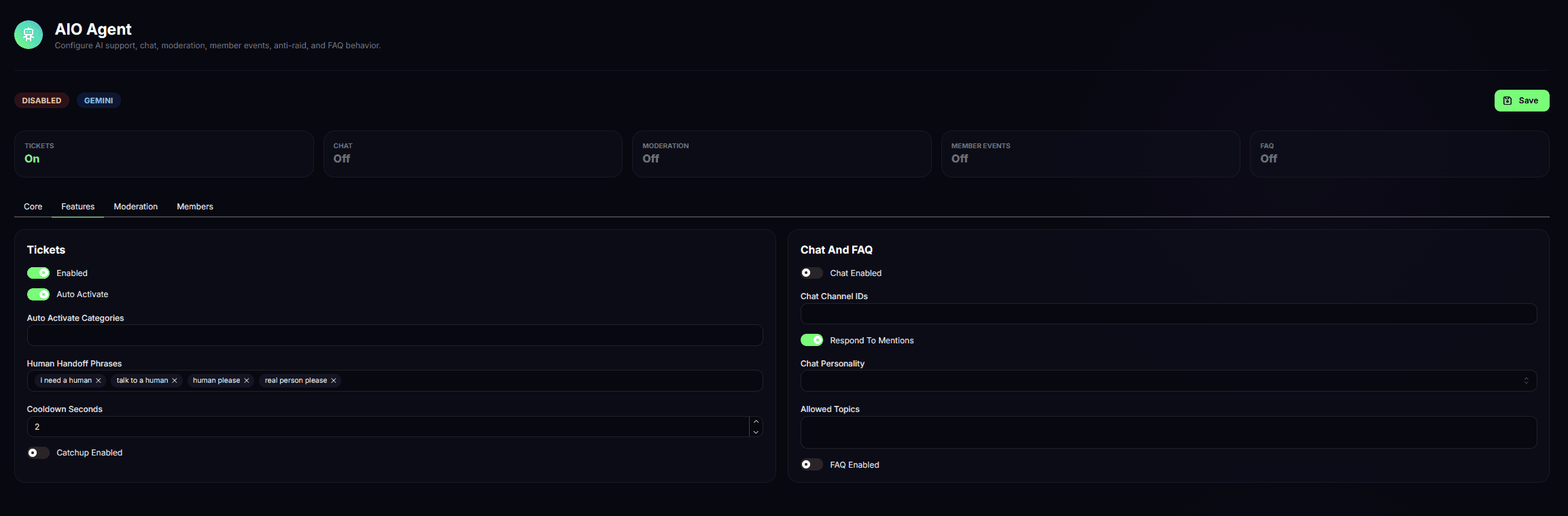Click the GEMINI provider badge
This screenshot has width=1568, height=516.
(99, 101)
